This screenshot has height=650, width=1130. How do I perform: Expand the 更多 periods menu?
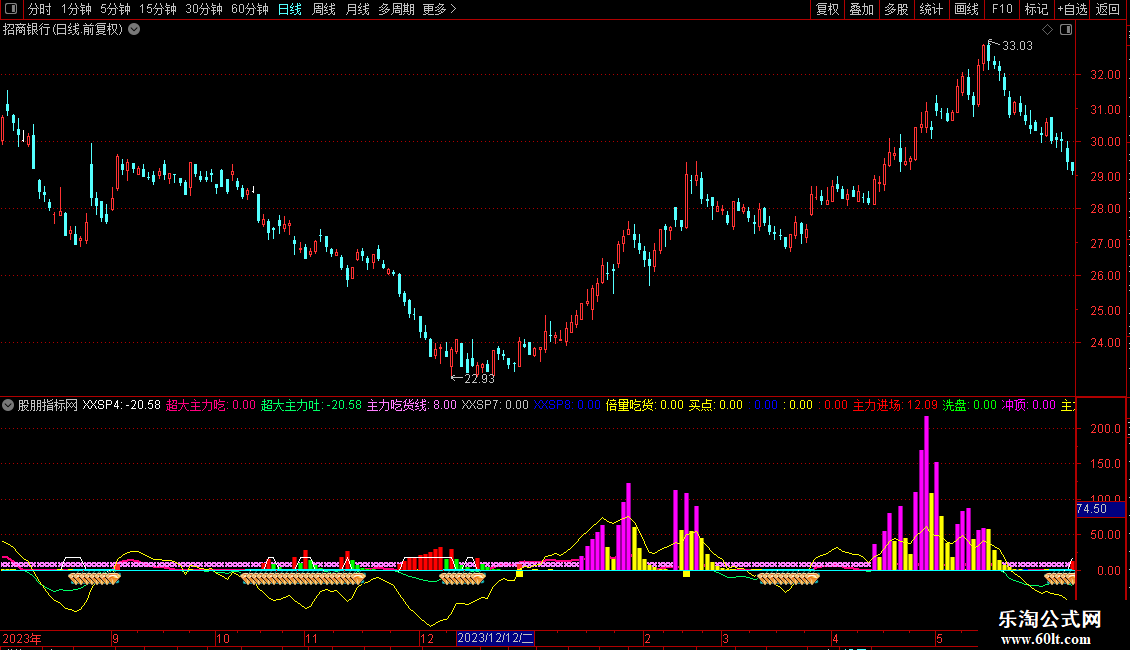click(440, 10)
